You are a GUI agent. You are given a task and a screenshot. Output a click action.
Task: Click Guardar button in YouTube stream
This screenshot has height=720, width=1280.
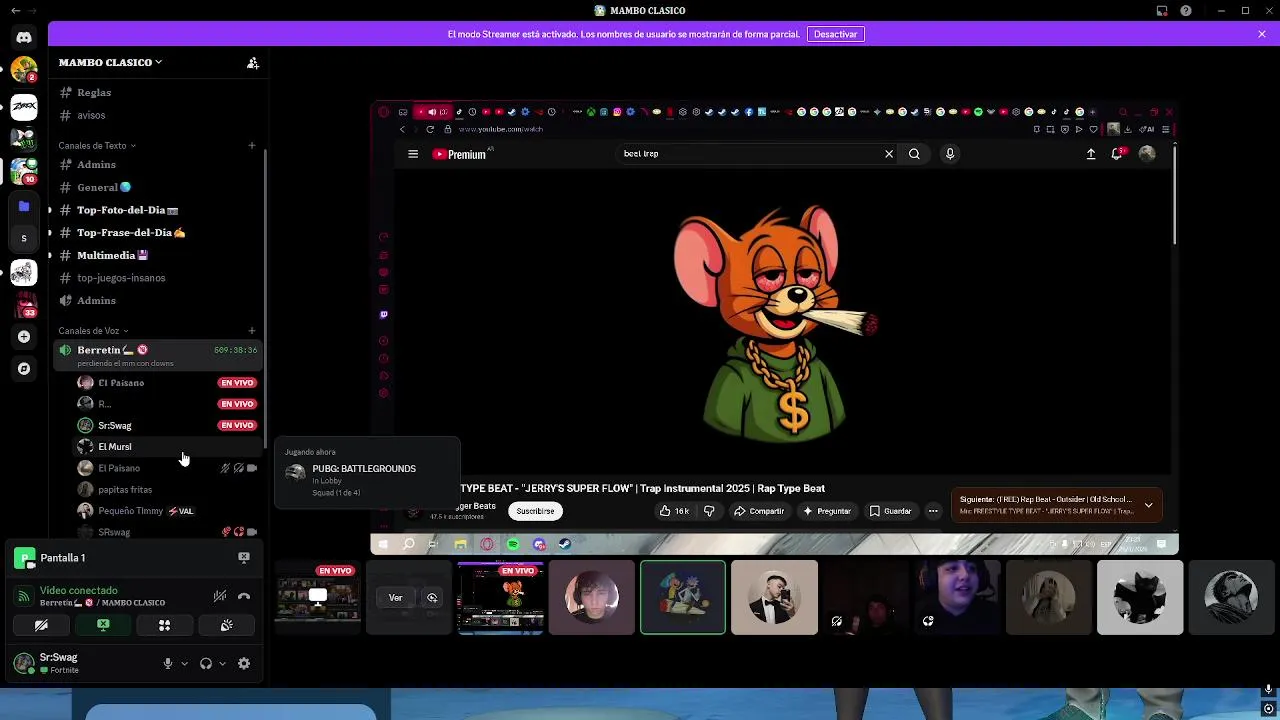pos(890,511)
